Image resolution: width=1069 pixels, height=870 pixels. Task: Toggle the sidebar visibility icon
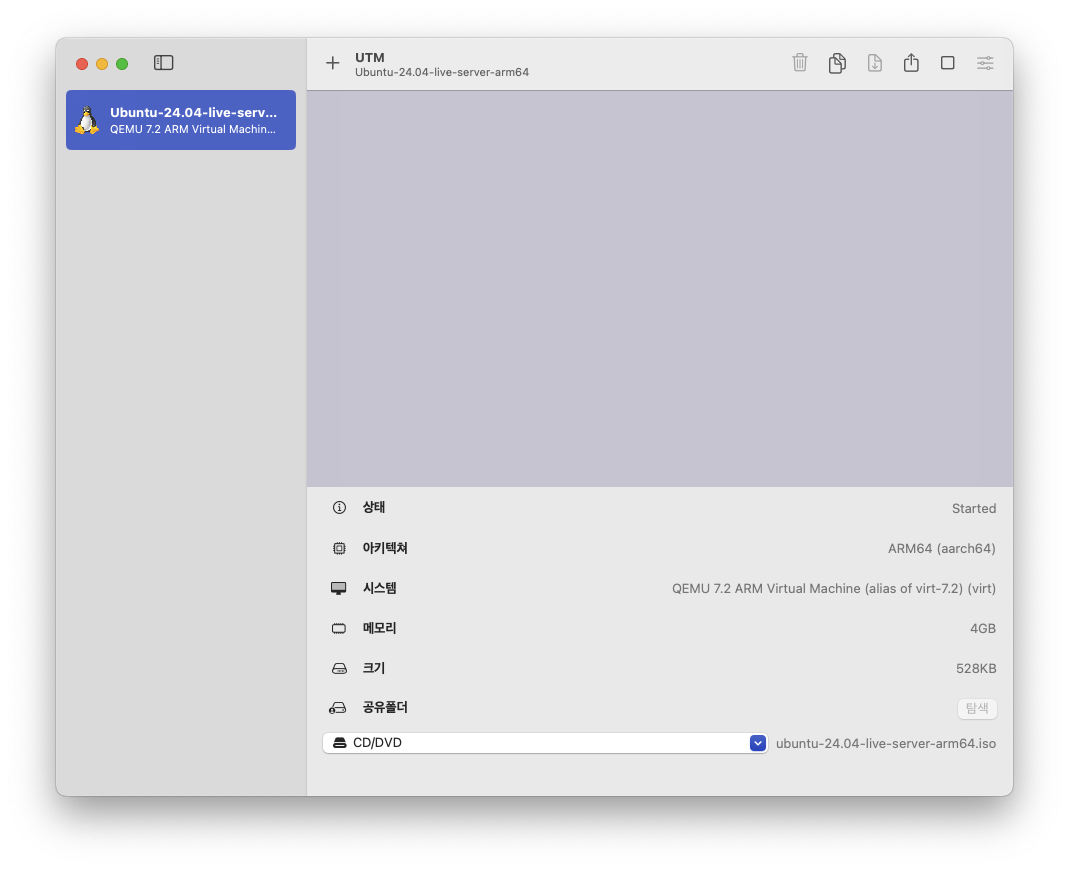[164, 63]
